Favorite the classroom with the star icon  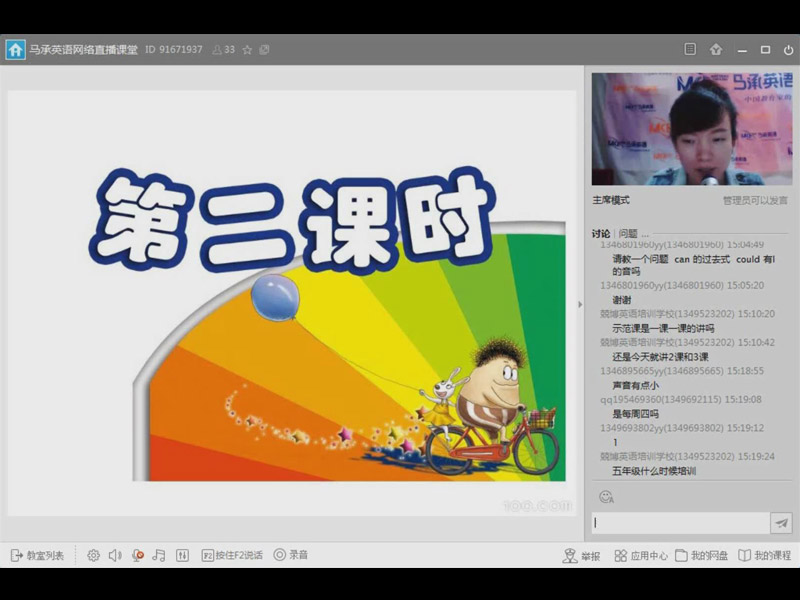tap(247, 49)
